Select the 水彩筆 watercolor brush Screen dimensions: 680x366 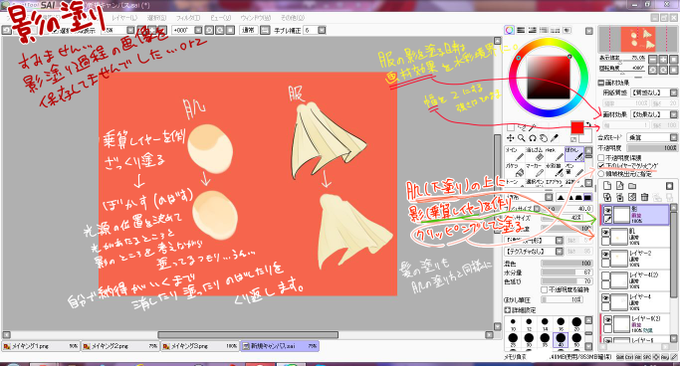[x=554, y=170]
